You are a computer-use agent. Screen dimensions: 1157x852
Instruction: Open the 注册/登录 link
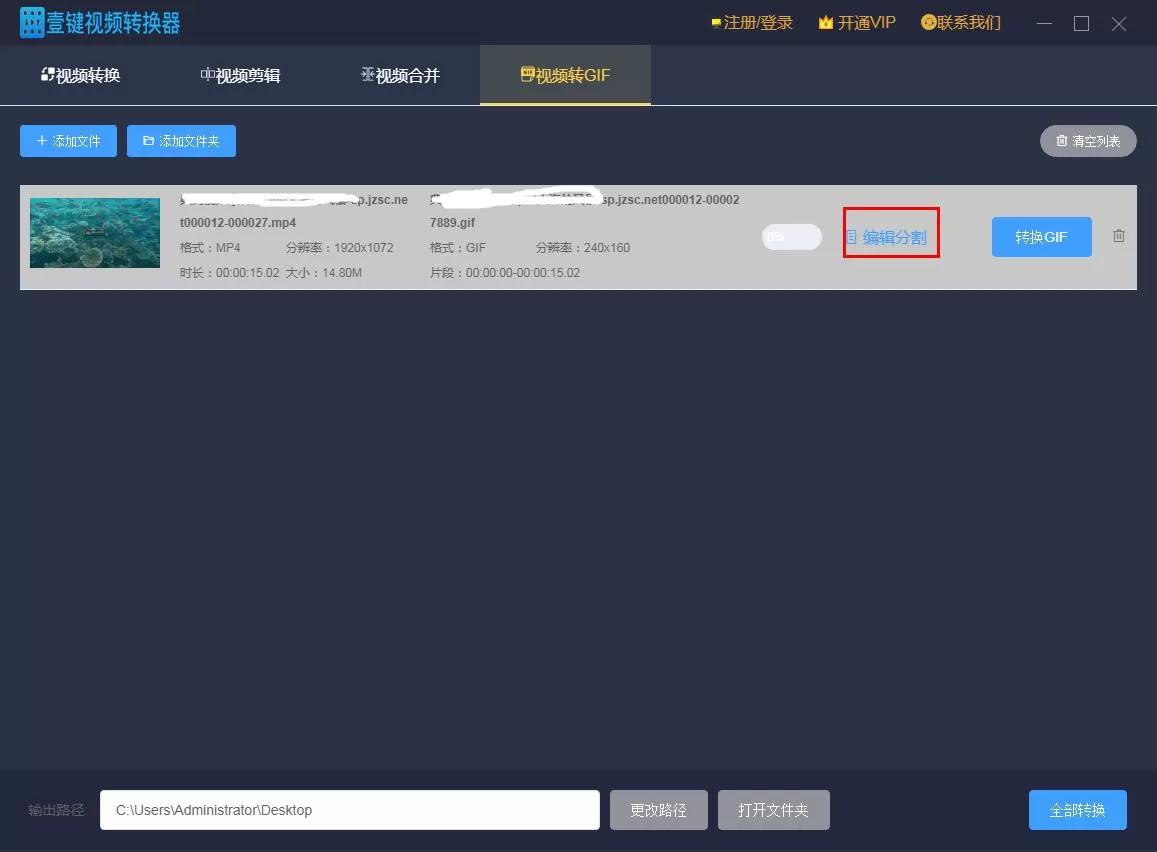pos(752,23)
